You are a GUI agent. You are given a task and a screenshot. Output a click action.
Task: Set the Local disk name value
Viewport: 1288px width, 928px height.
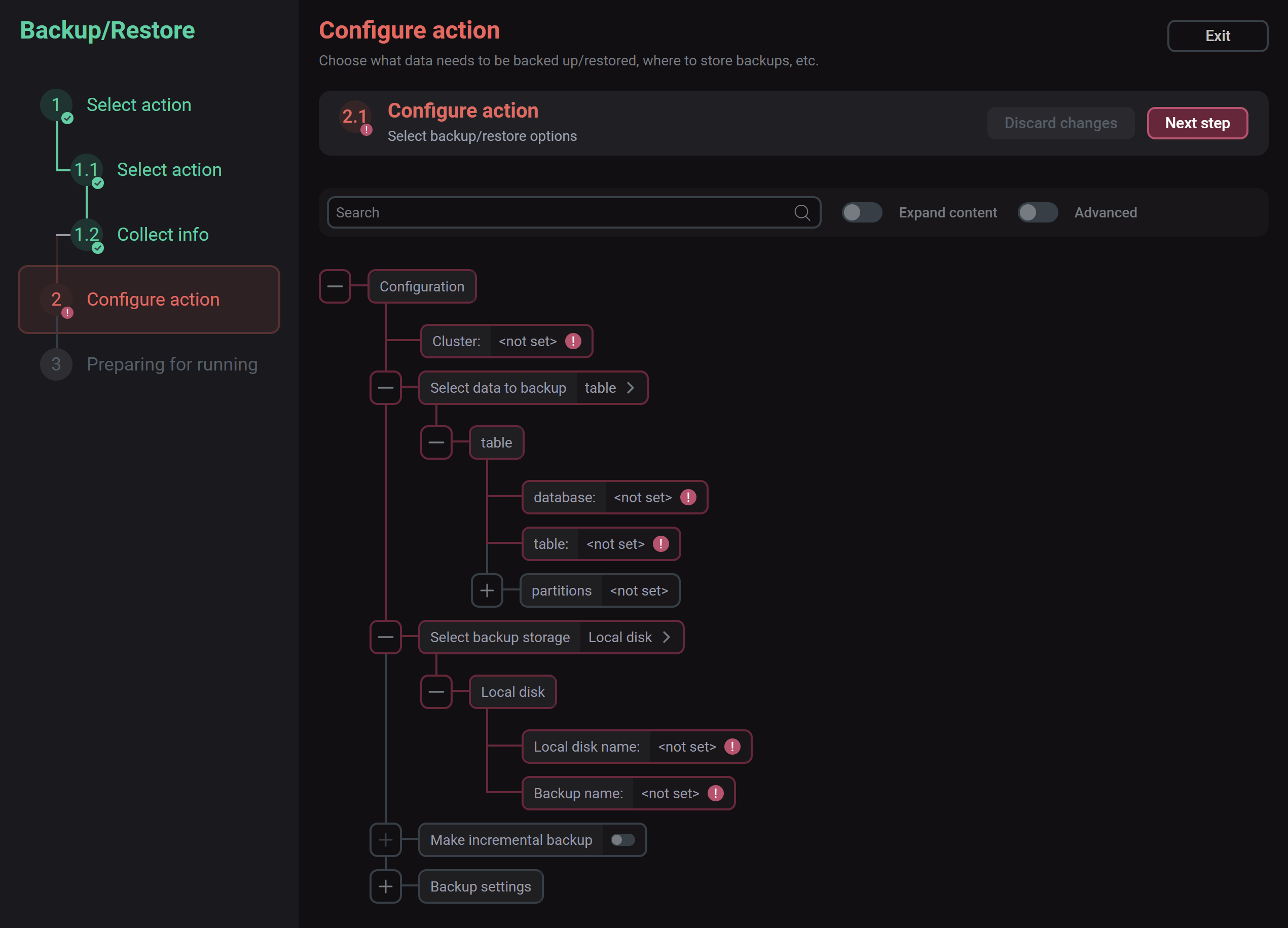click(687, 747)
